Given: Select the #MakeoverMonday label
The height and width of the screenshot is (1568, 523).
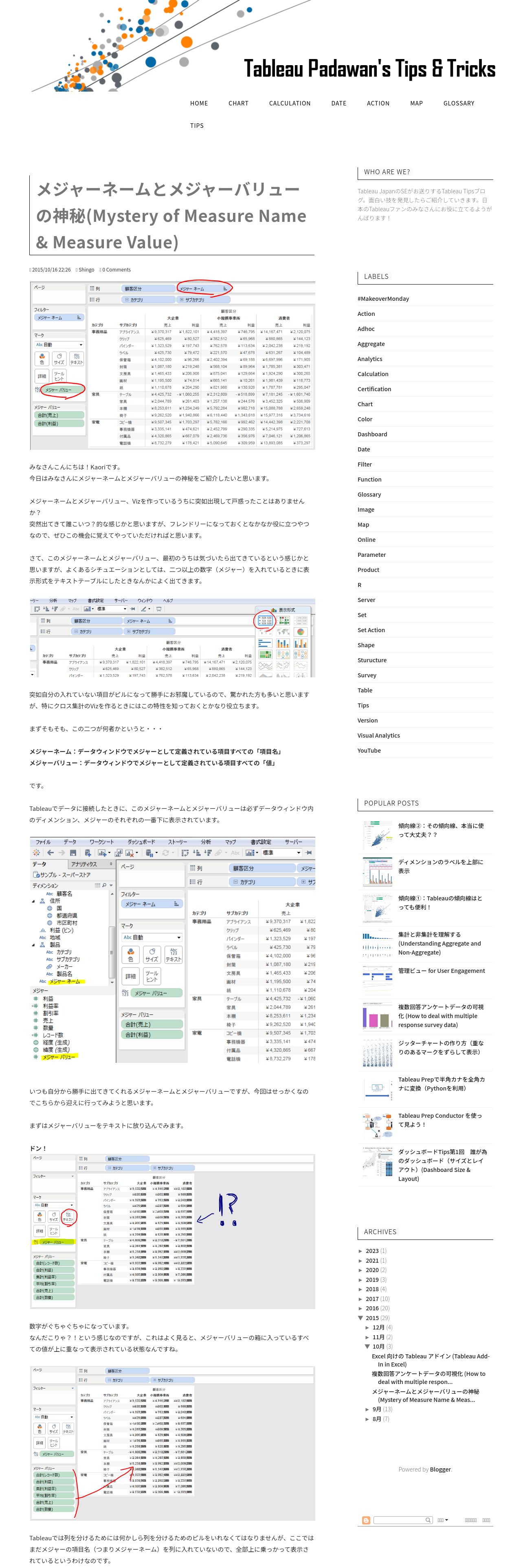Looking at the screenshot, I should click(383, 299).
